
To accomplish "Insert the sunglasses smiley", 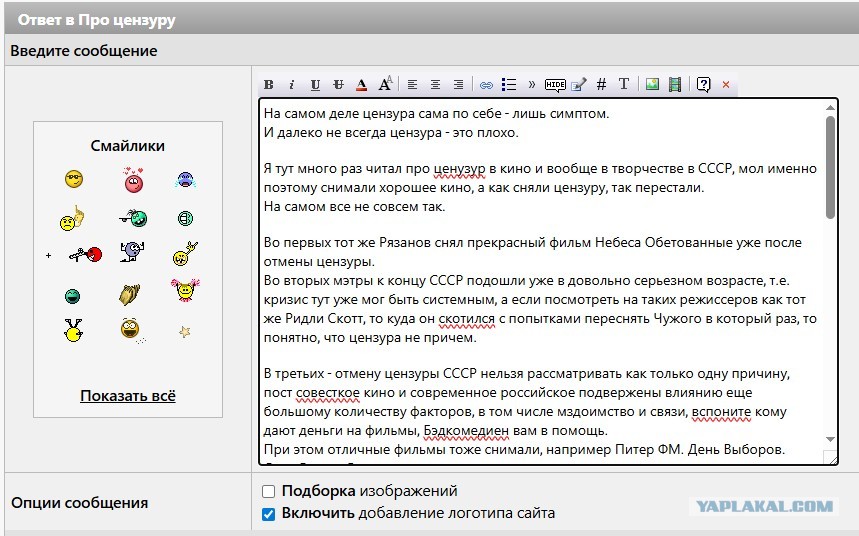I will 74,179.
